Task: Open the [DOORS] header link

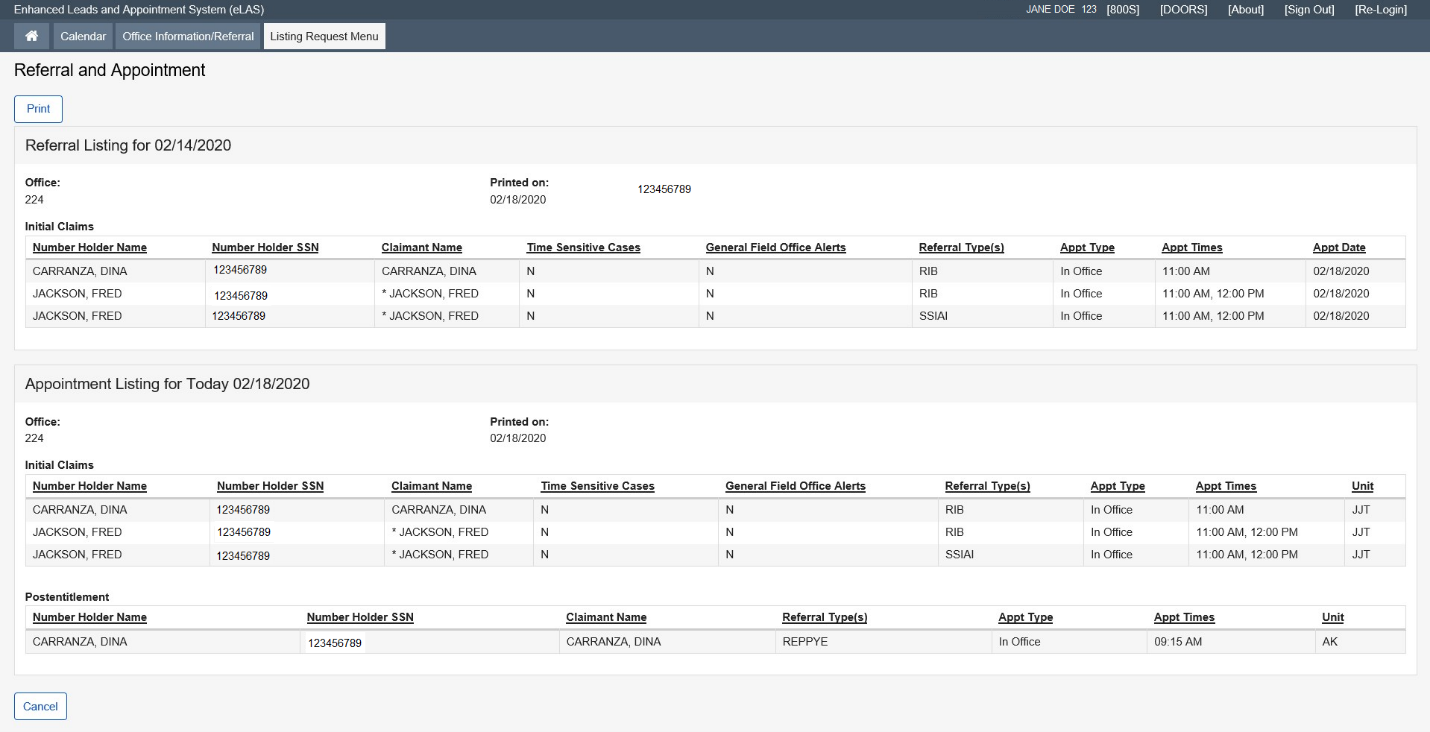Action: point(1183,10)
